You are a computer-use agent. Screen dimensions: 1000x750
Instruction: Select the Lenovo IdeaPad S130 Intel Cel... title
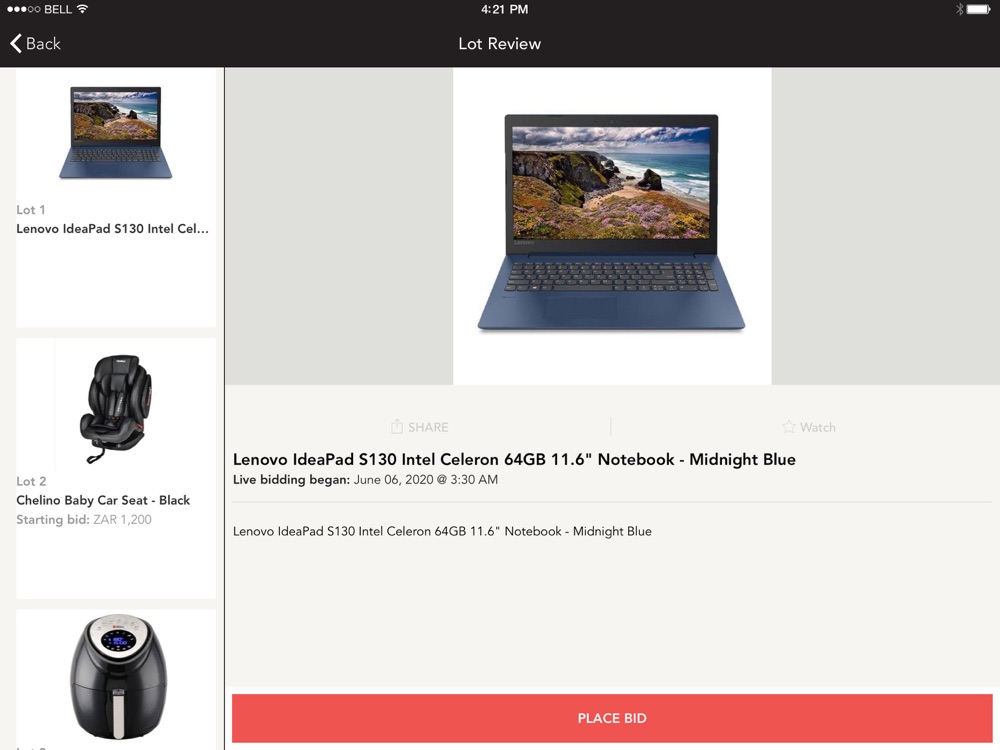[112, 228]
